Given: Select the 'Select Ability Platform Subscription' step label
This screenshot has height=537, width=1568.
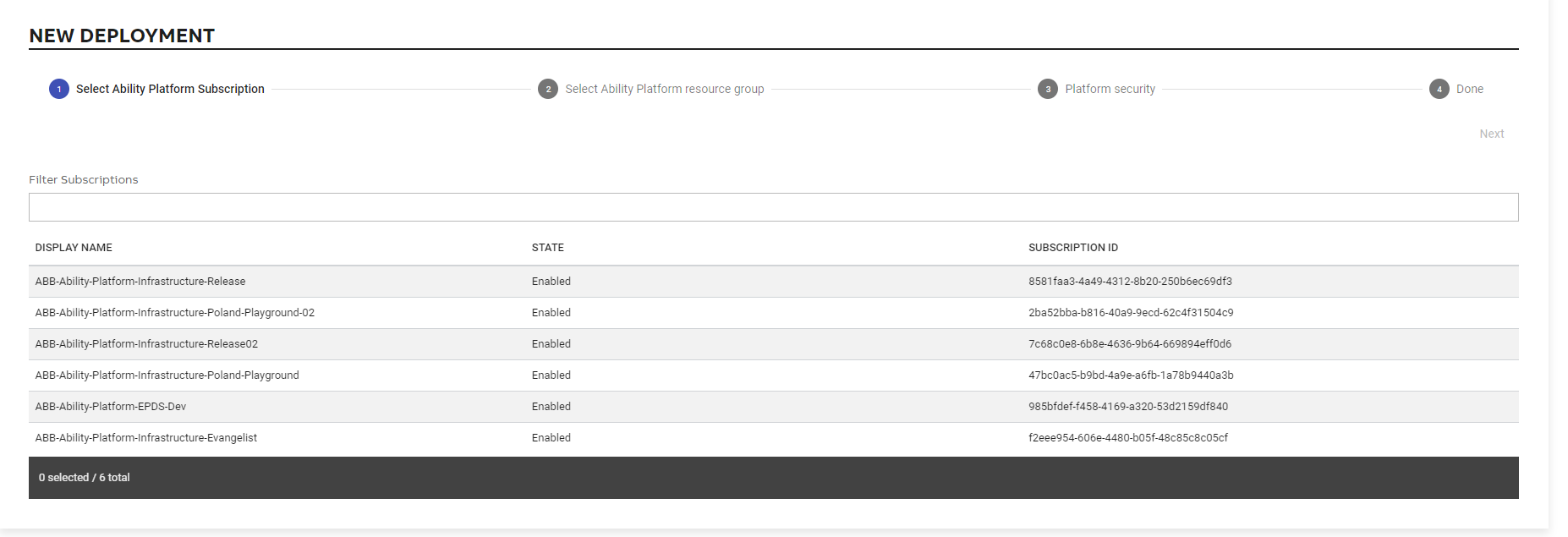Looking at the screenshot, I should [170, 89].
